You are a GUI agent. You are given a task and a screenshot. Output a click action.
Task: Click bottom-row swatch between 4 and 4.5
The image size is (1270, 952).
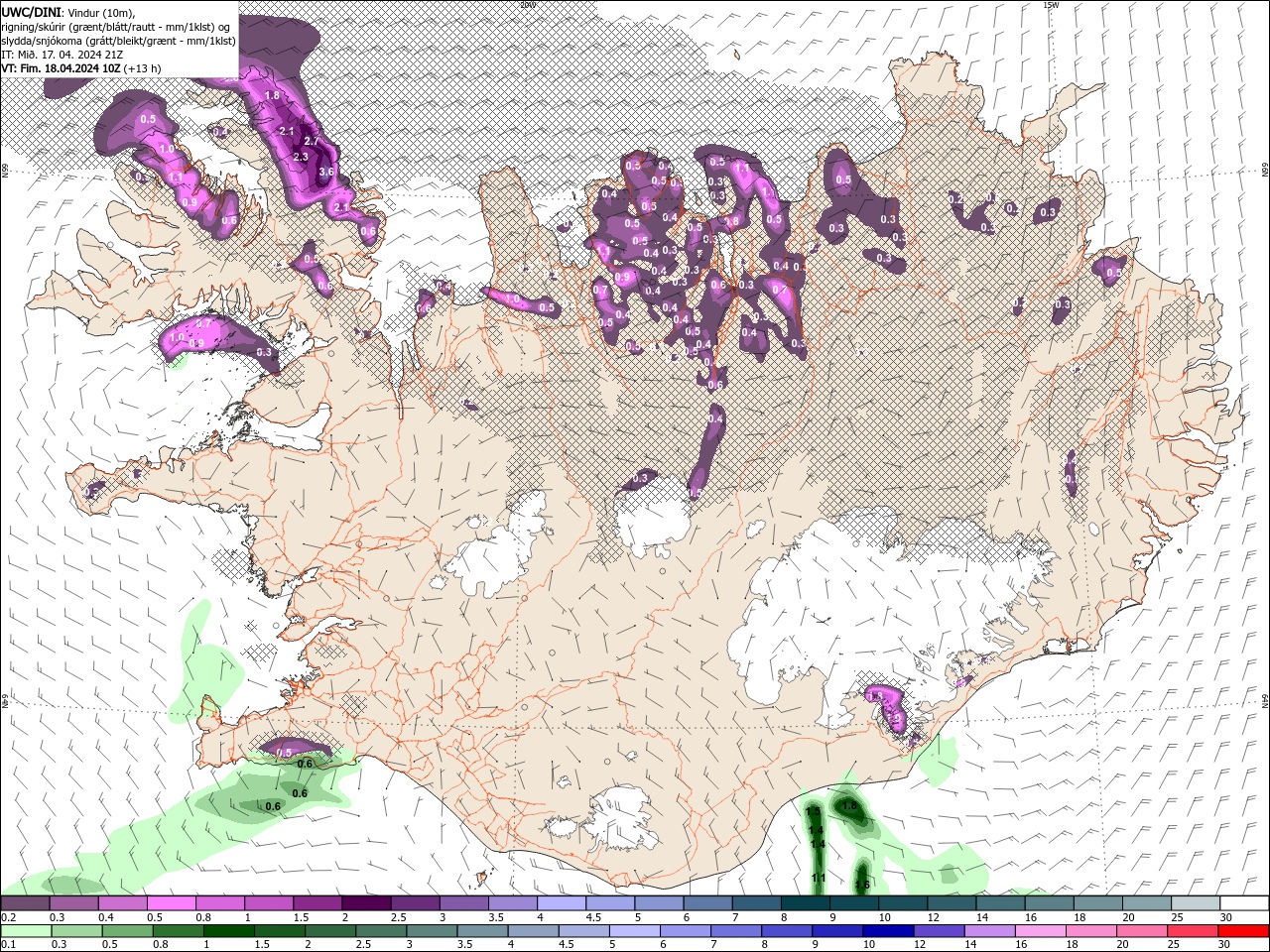[x=534, y=931]
